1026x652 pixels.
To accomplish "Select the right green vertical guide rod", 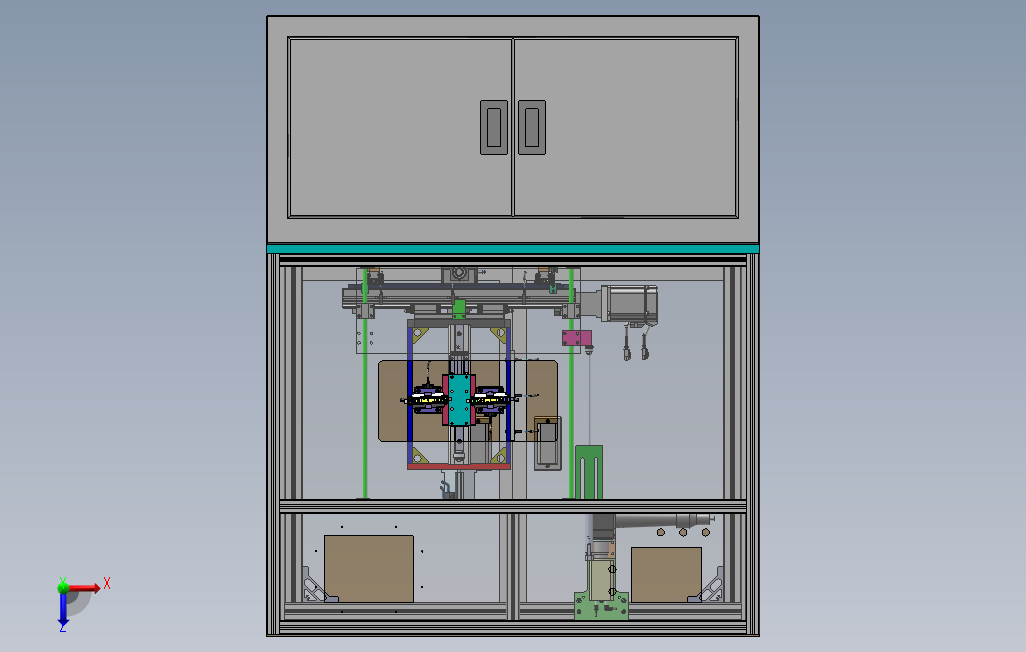I will (x=571, y=384).
